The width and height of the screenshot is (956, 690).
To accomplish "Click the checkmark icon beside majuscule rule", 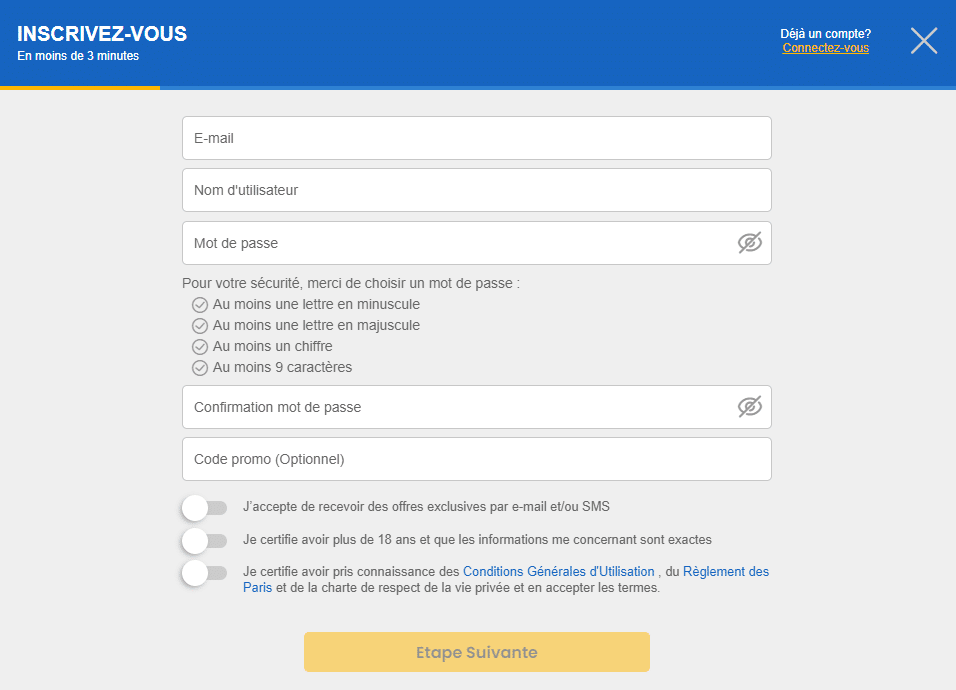I will click(x=200, y=325).
